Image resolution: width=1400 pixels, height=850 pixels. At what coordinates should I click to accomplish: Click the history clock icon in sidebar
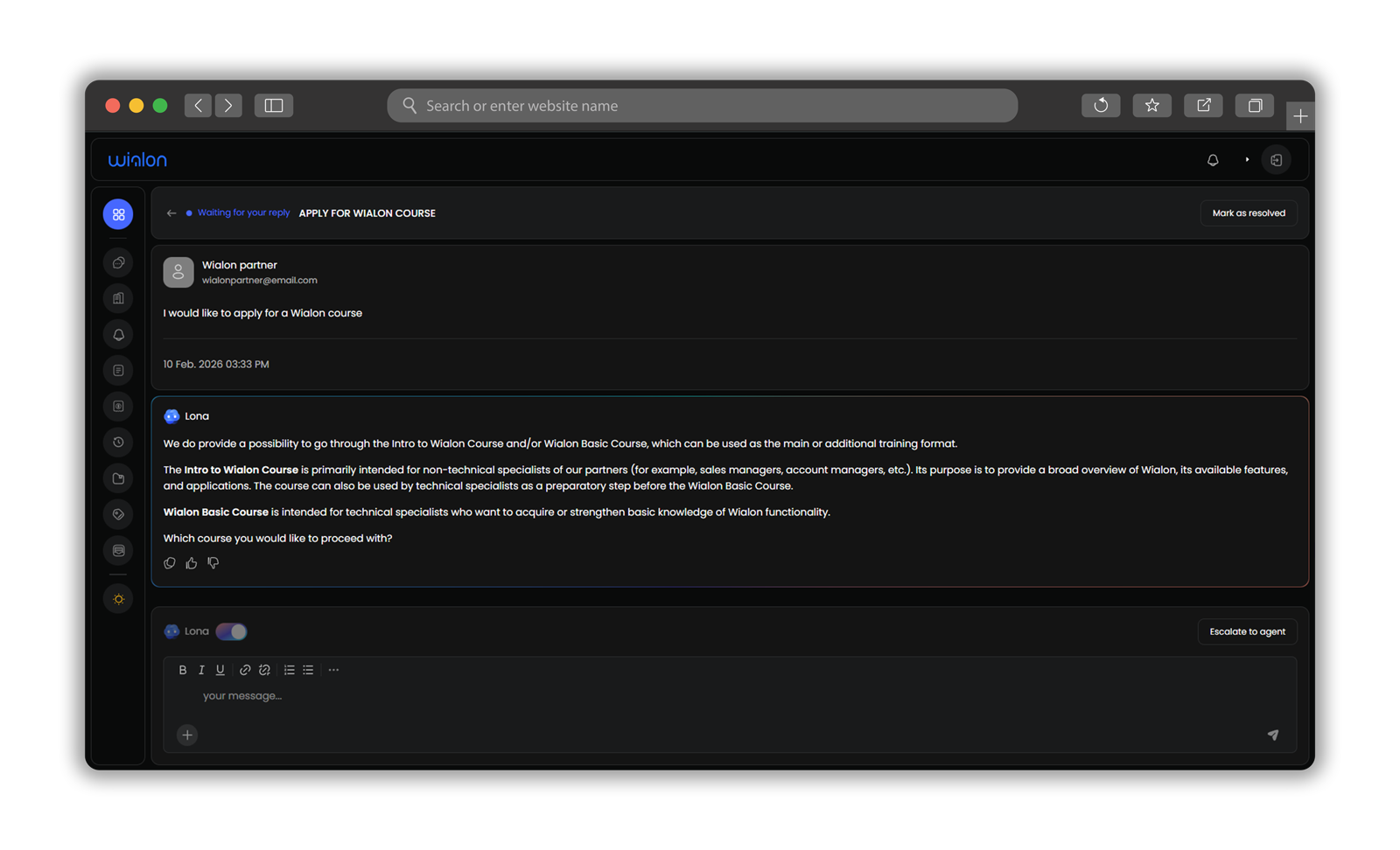(x=118, y=442)
